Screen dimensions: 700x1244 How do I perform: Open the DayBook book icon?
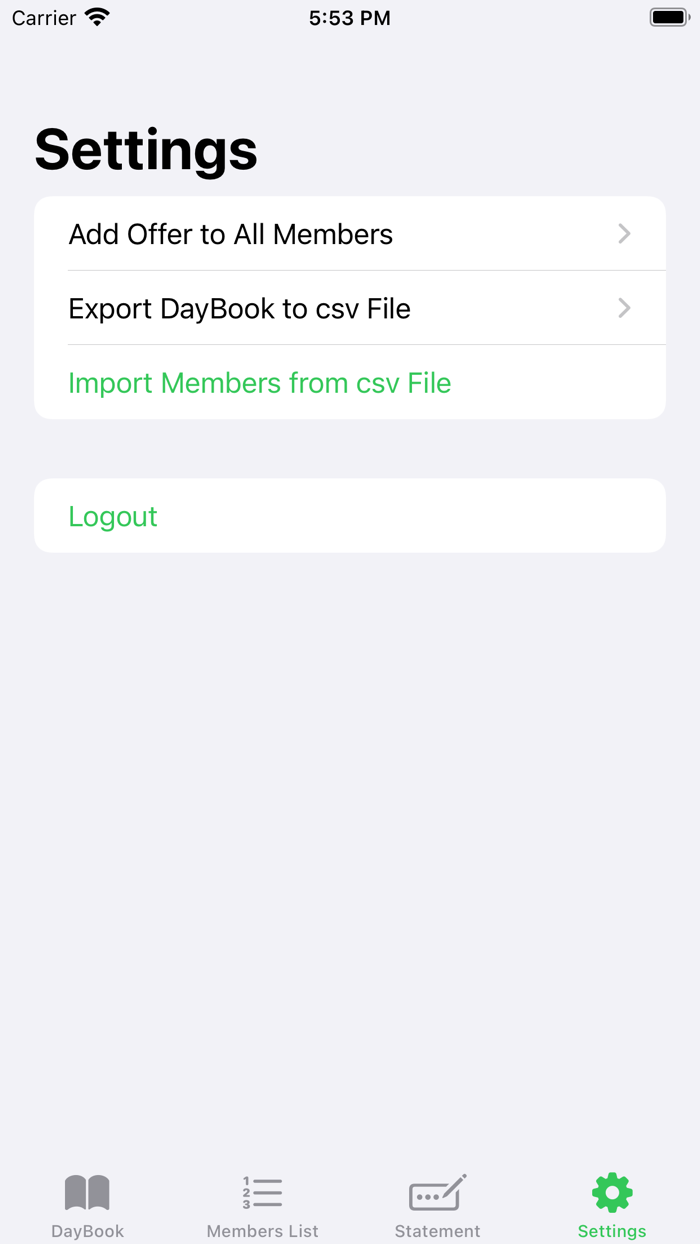(87, 1192)
